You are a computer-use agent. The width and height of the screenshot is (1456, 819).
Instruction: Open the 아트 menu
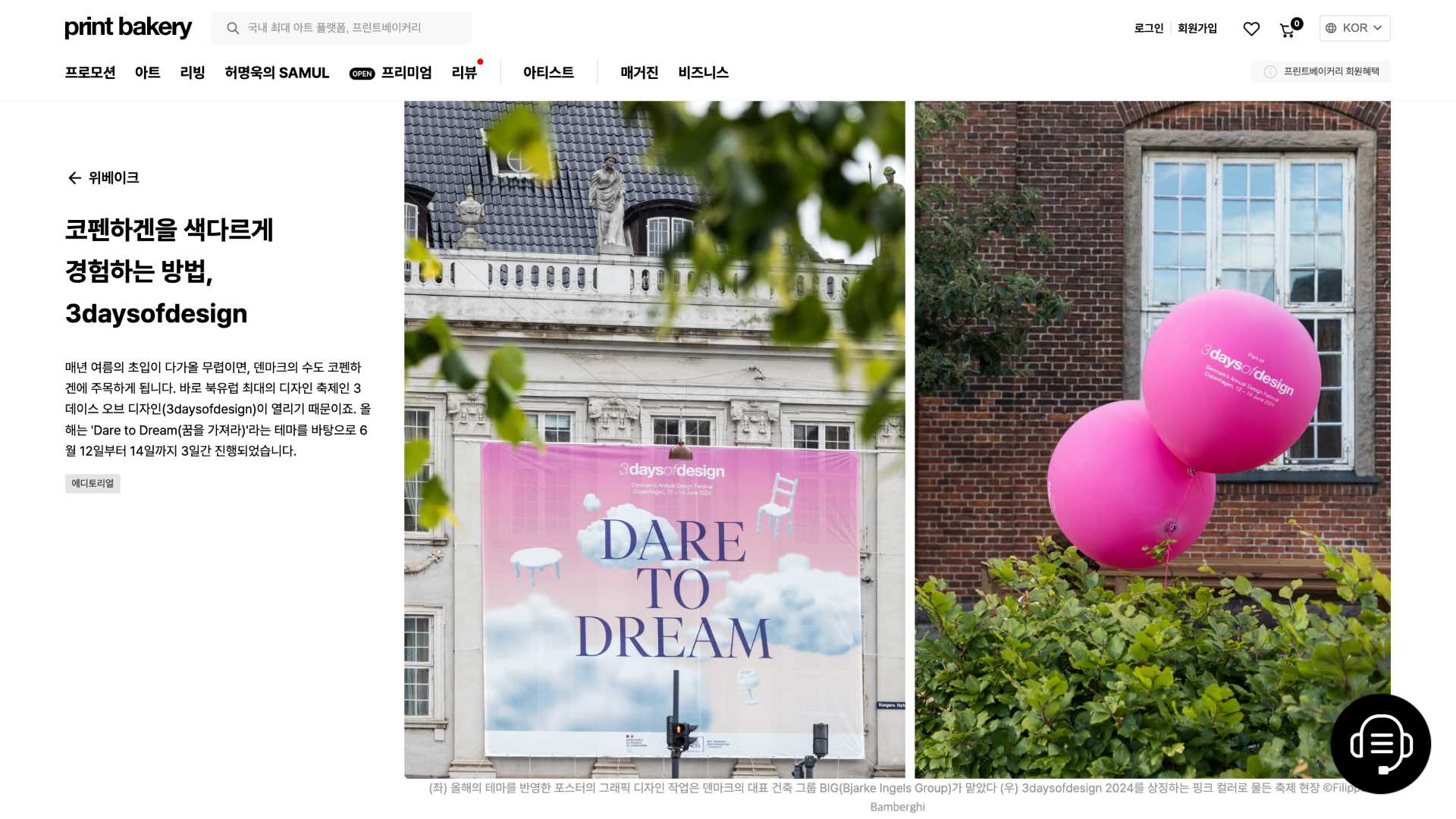[148, 73]
